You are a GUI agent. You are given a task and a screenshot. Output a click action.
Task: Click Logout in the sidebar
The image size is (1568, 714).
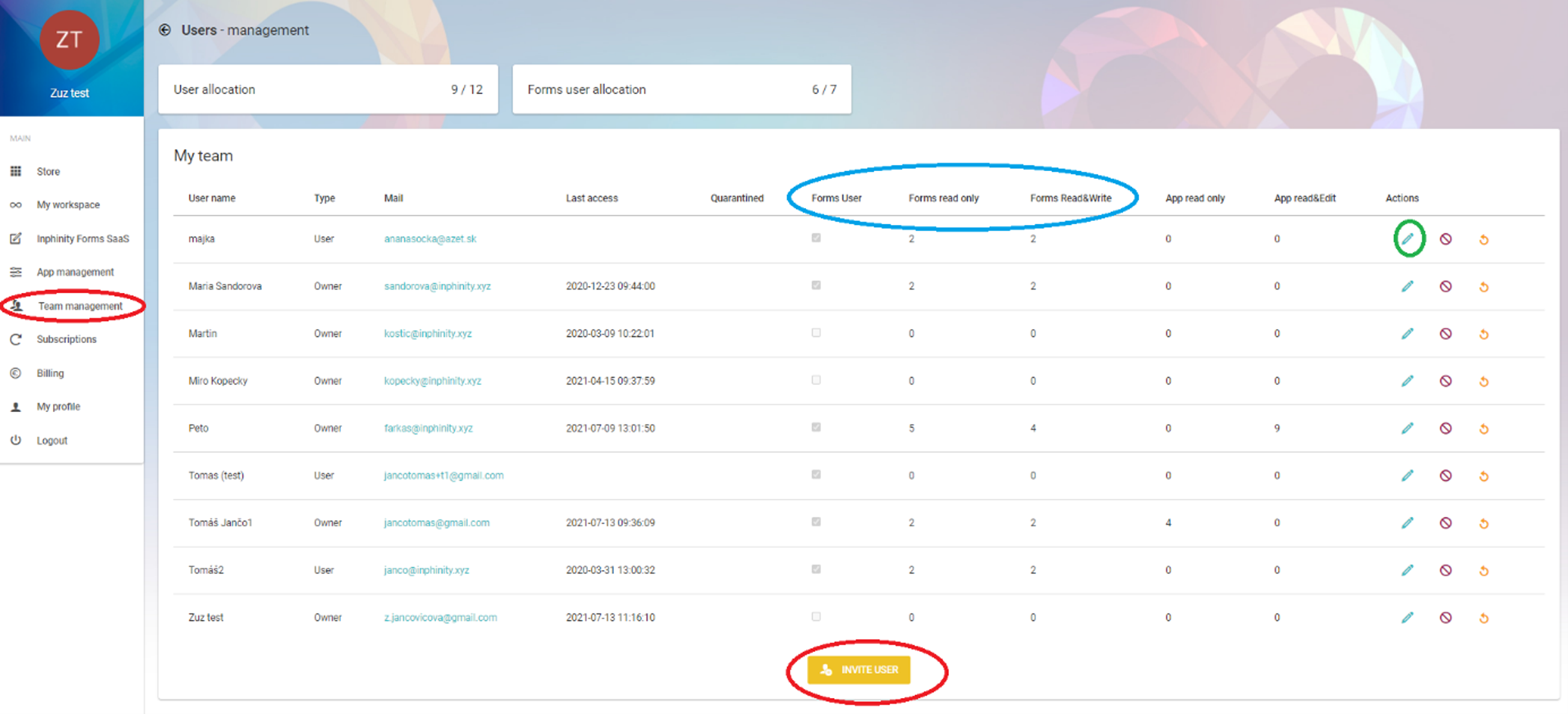point(52,441)
